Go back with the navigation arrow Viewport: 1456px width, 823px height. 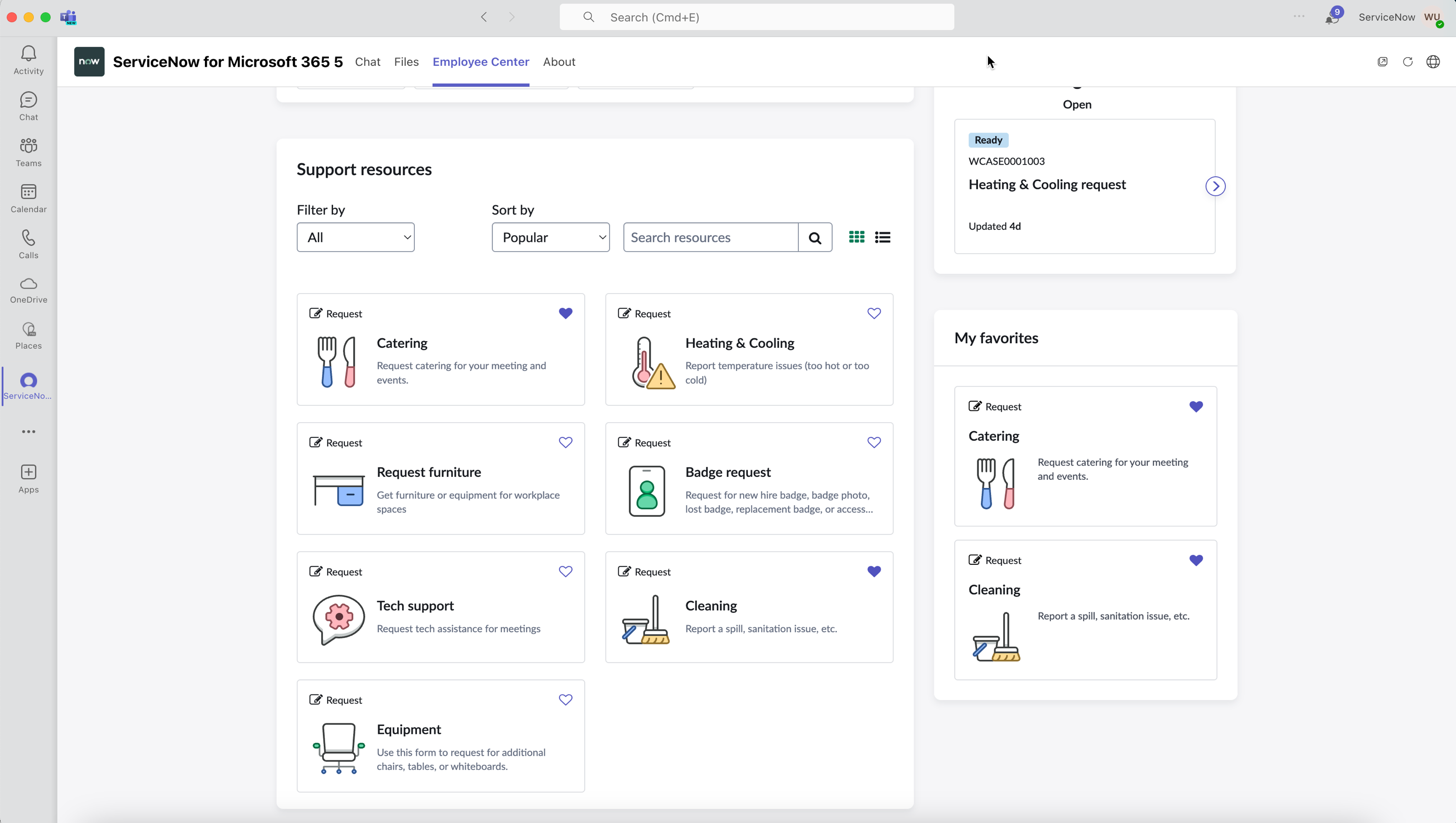(x=484, y=17)
